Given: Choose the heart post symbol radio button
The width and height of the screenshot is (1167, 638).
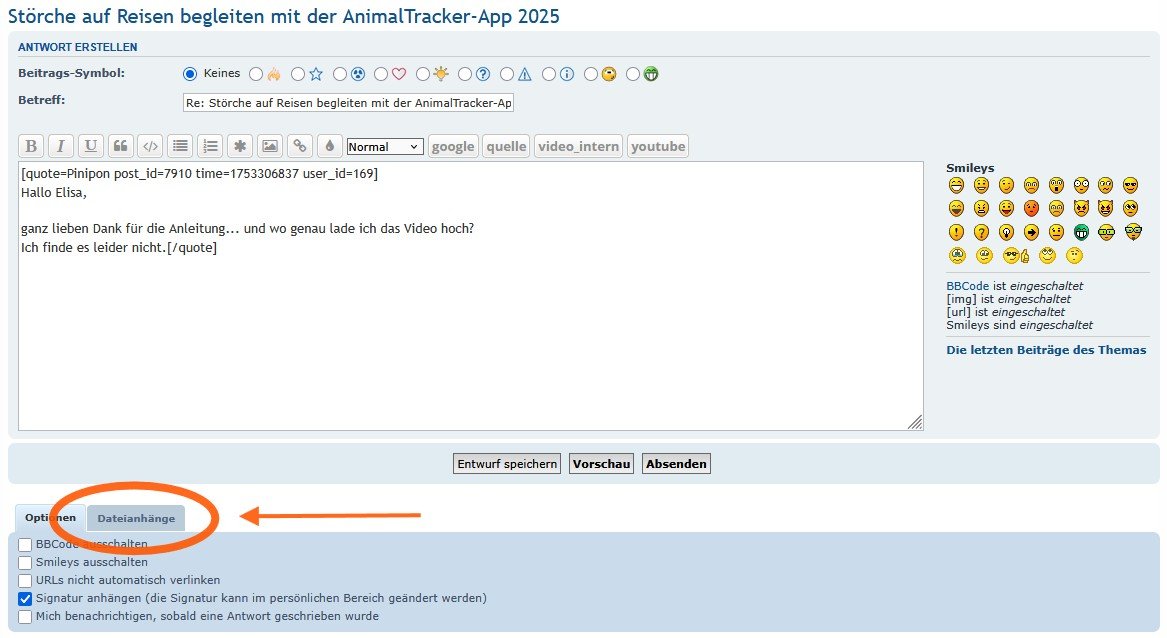Looking at the screenshot, I should [x=381, y=74].
